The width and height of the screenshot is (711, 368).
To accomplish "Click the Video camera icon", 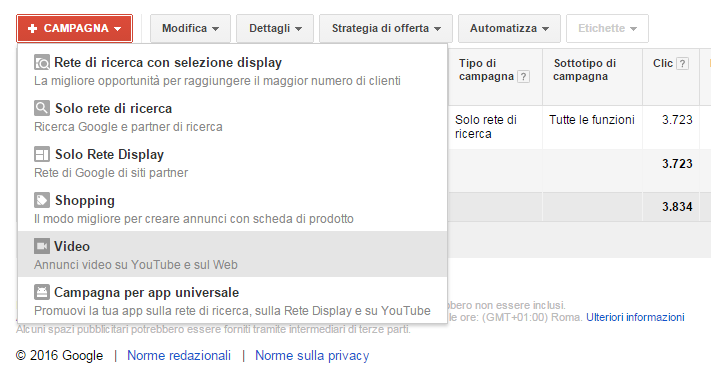I will click(42, 246).
